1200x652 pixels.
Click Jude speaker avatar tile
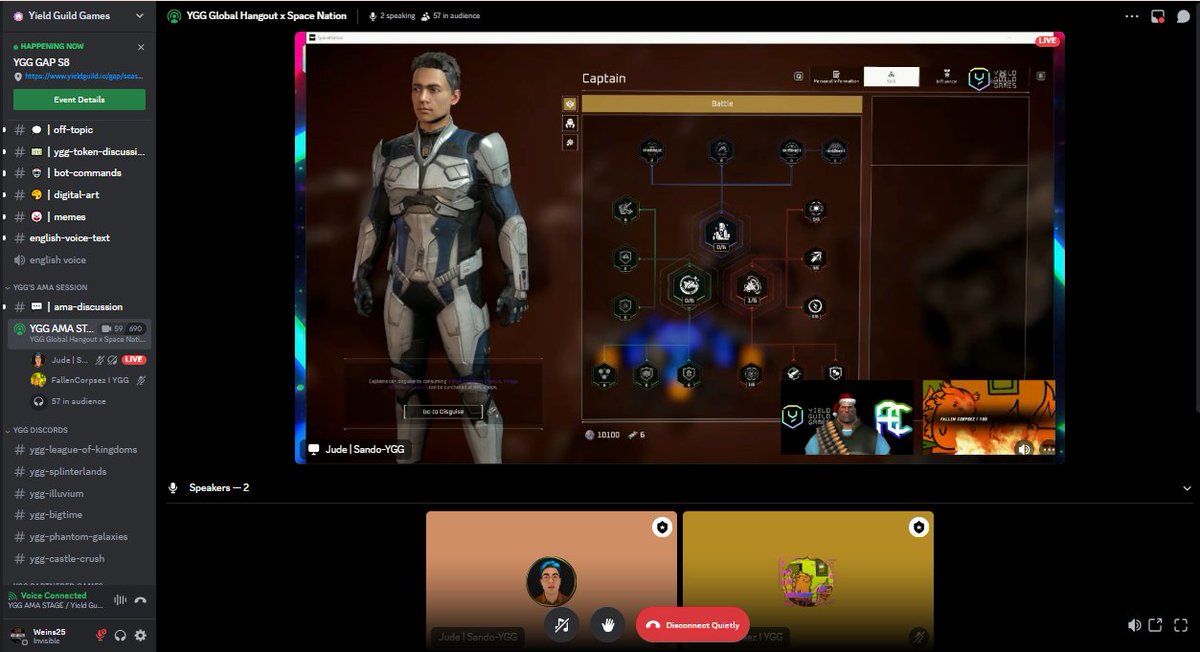[551, 582]
